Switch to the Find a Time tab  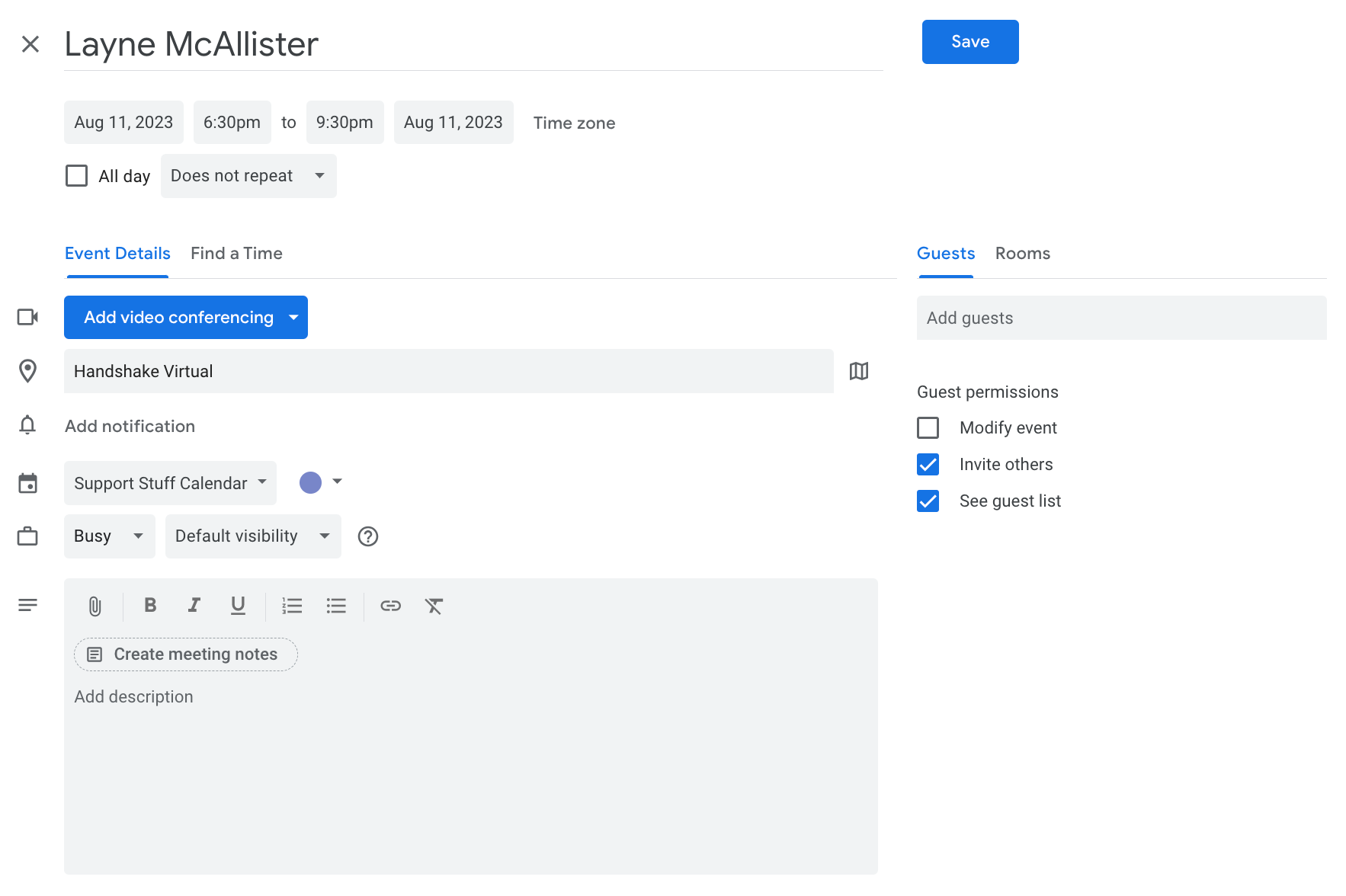pos(236,254)
